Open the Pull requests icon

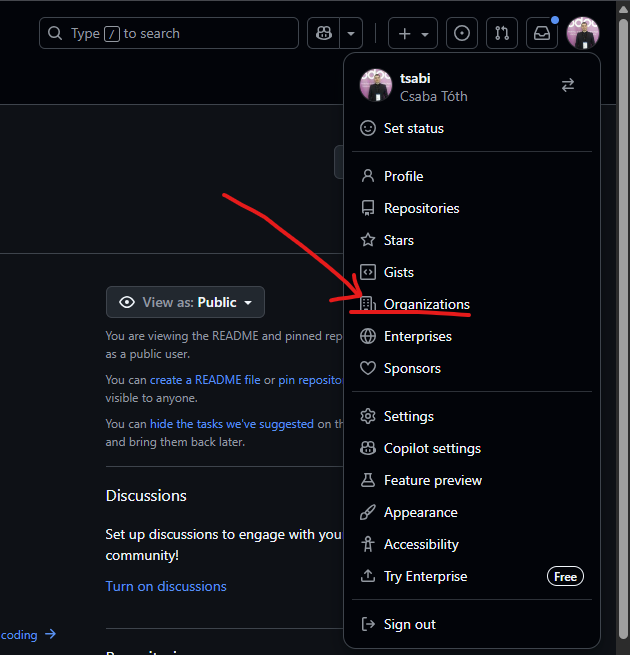pyautogui.click(x=501, y=33)
